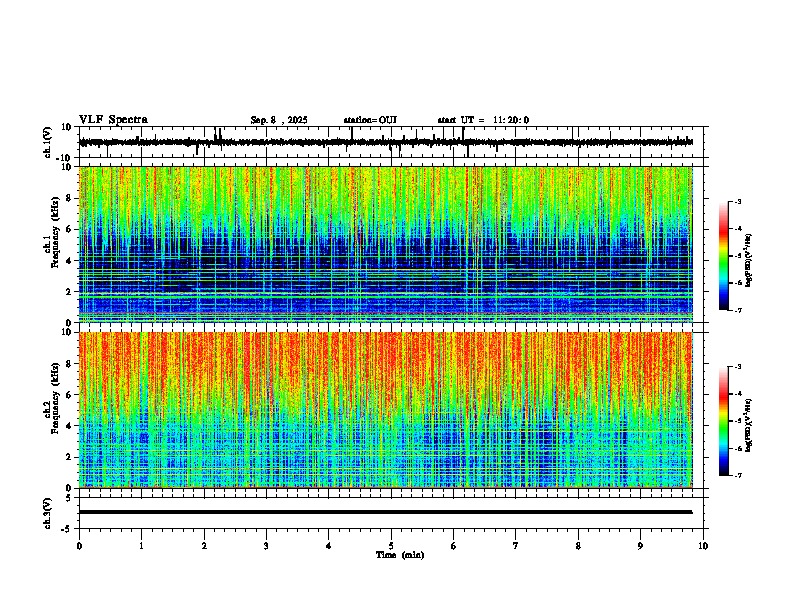This screenshot has width=792, height=612.
Task: Click the time axis tick label "3"
Action: [266, 546]
